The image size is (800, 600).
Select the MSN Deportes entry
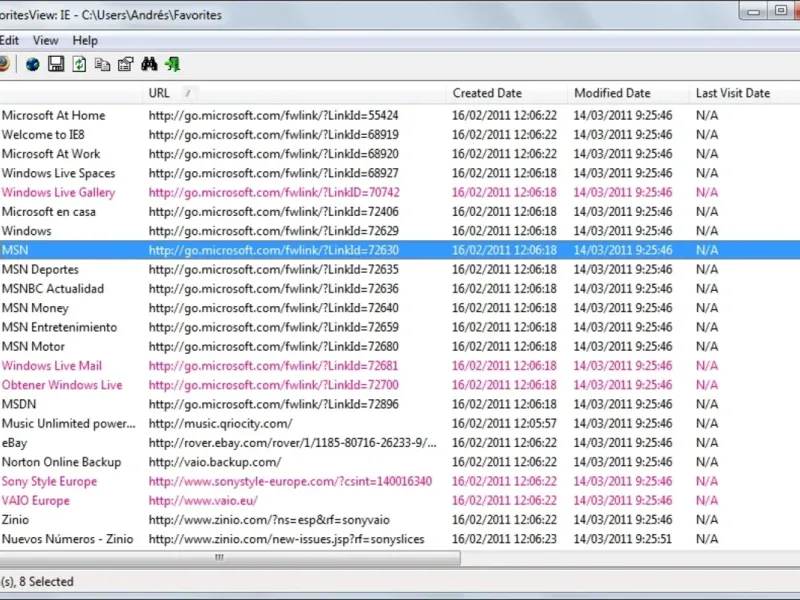[x=40, y=269]
